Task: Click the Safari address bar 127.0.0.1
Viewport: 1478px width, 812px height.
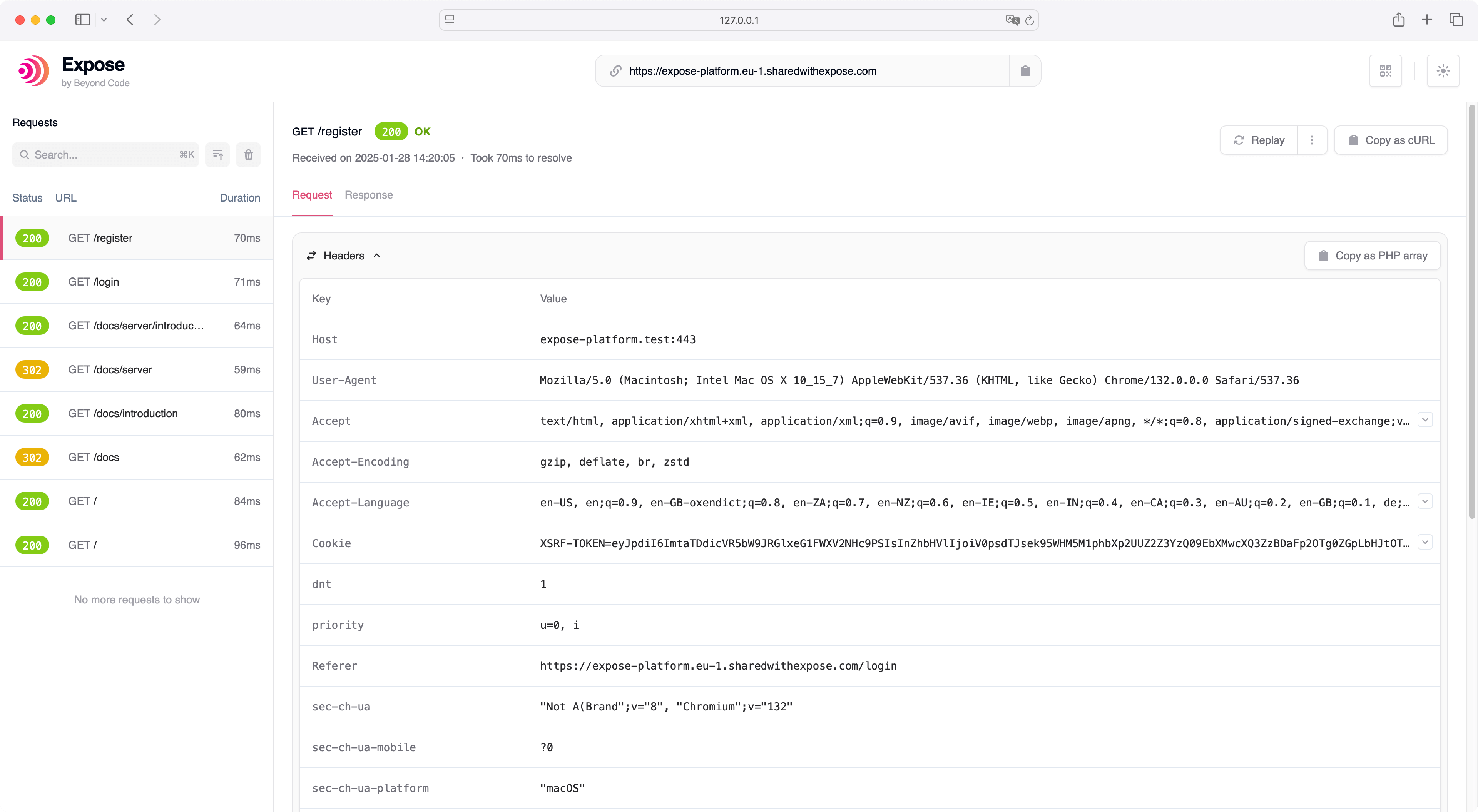Action: tap(739, 20)
